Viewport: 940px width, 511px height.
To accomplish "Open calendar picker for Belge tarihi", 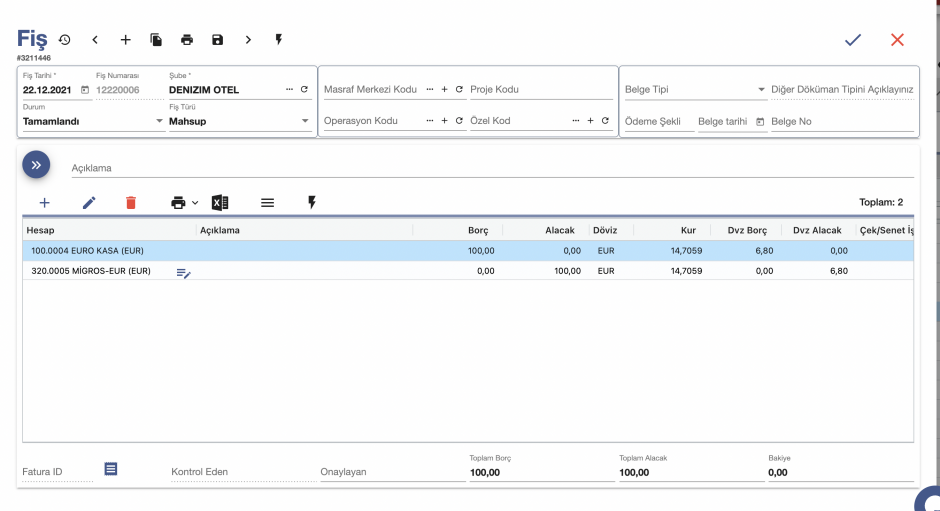I will [x=760, y=121].
